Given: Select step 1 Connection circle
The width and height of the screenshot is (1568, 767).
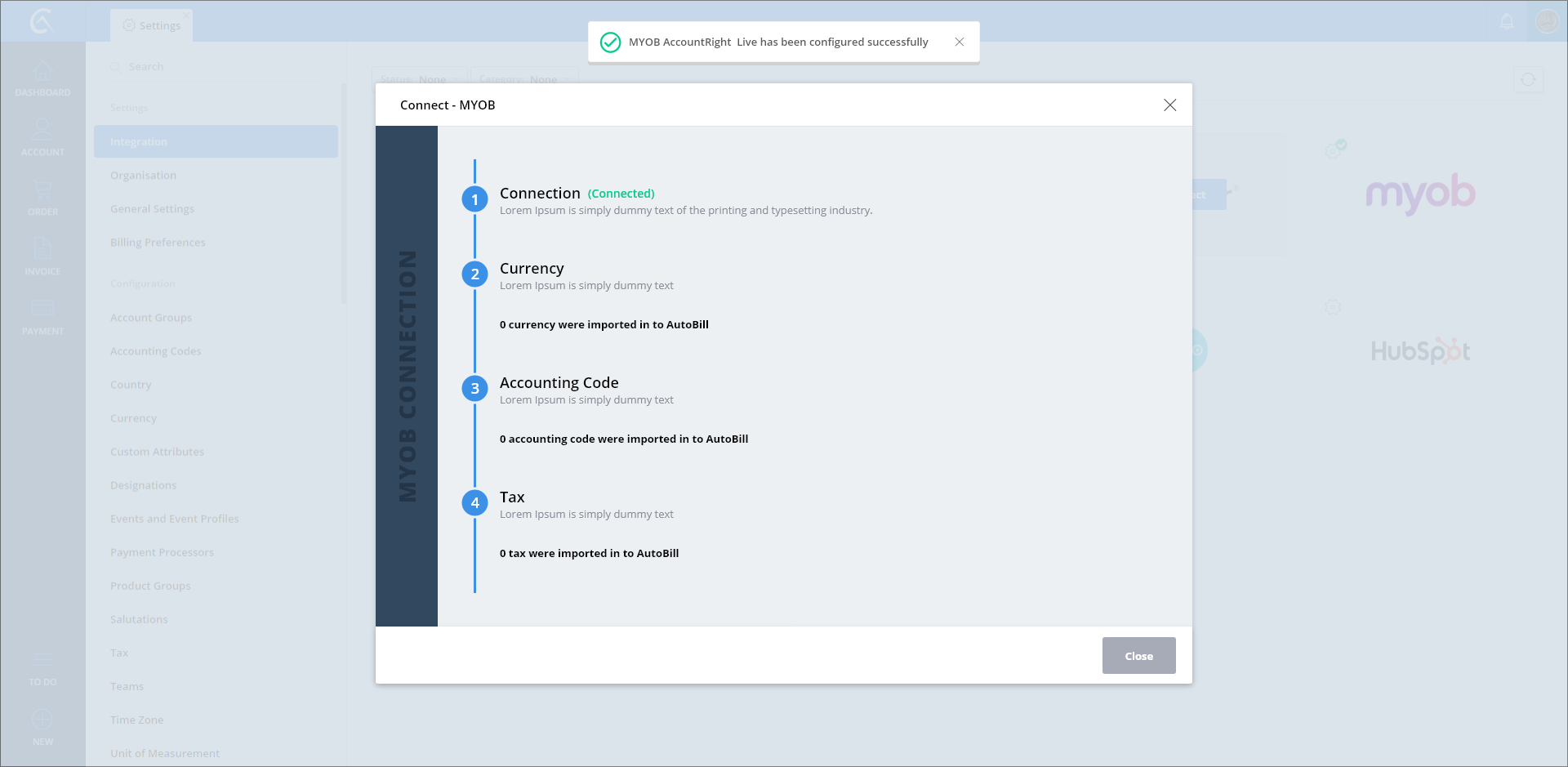Looking at the screenshot, I should [x=474, y=199].
